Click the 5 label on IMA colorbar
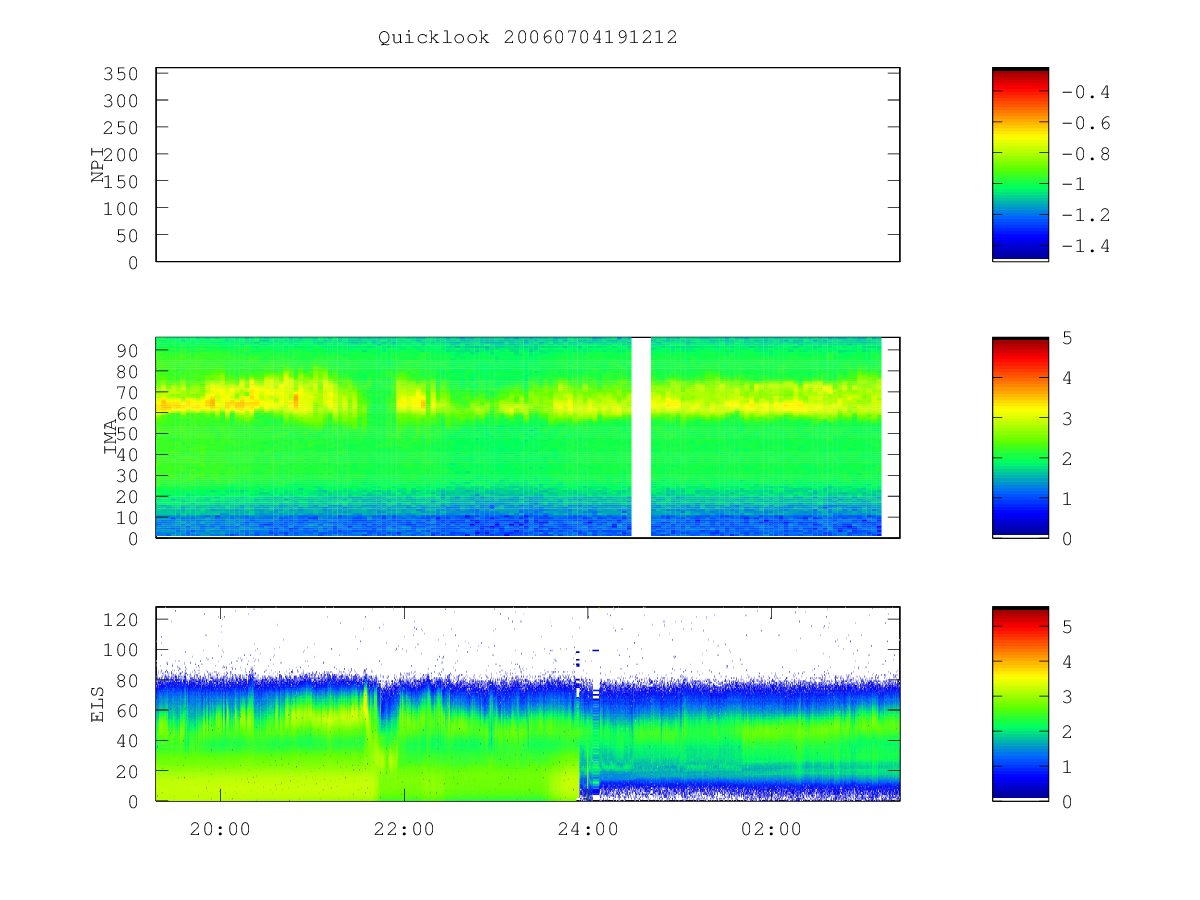The width and height of the screenshot is (1200, 900). (1067, 338)
